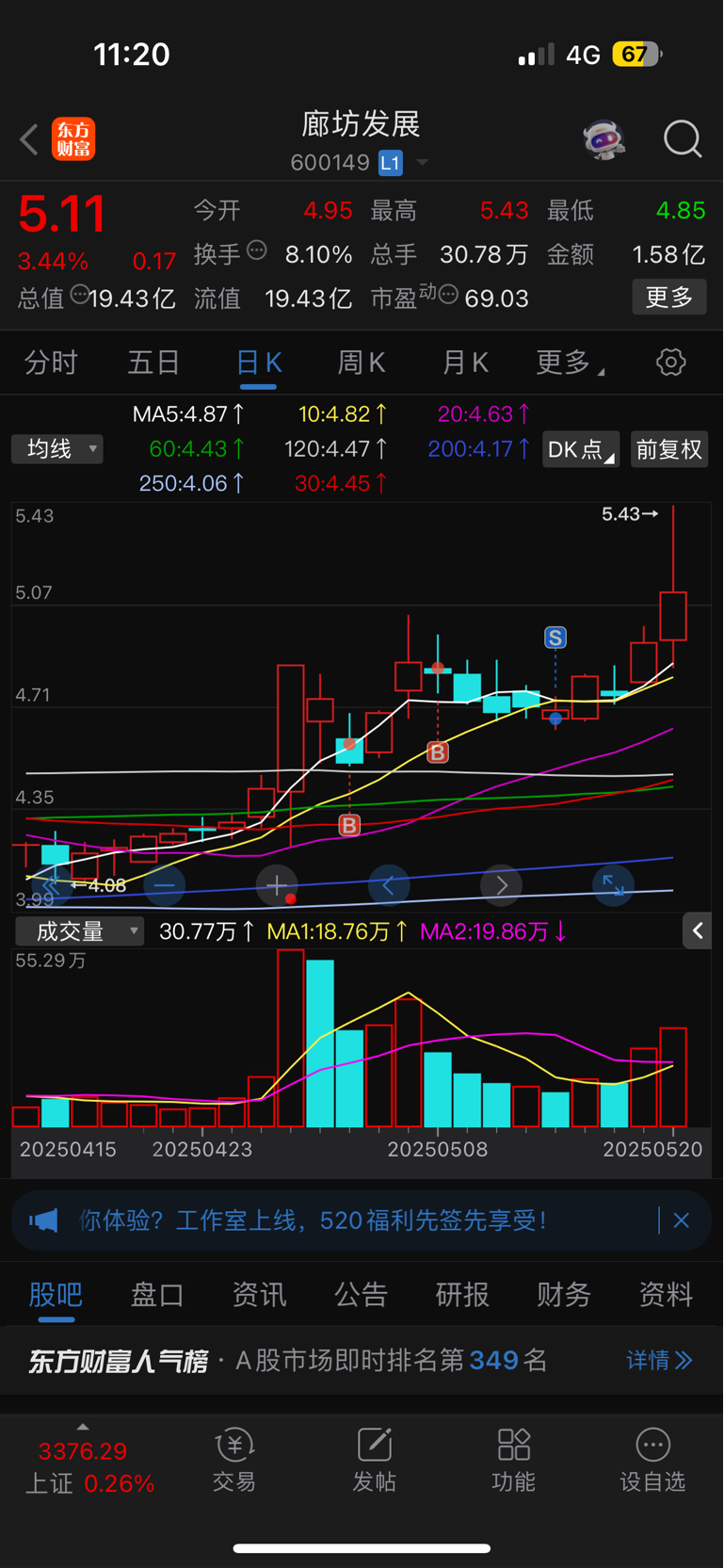Tap the 250:4.06 moving average value
Image resolution: width=724 pixels, height=1568 pixels.
[x=192, y=483]
